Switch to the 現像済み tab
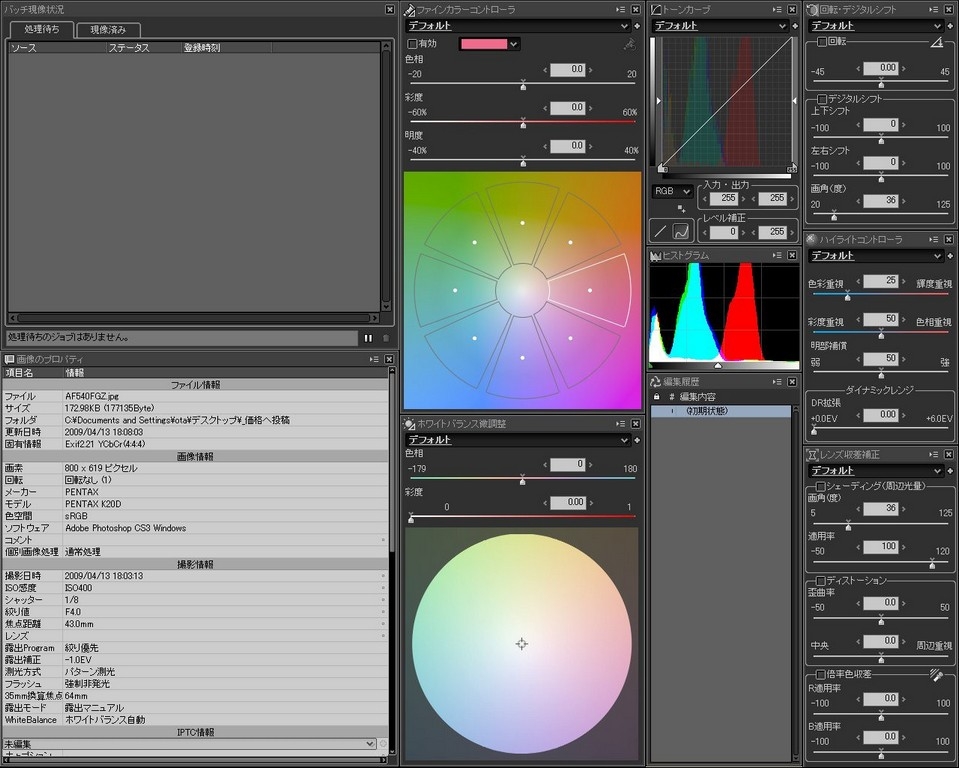This screenshot has height=768, width=959. [109, 30]
